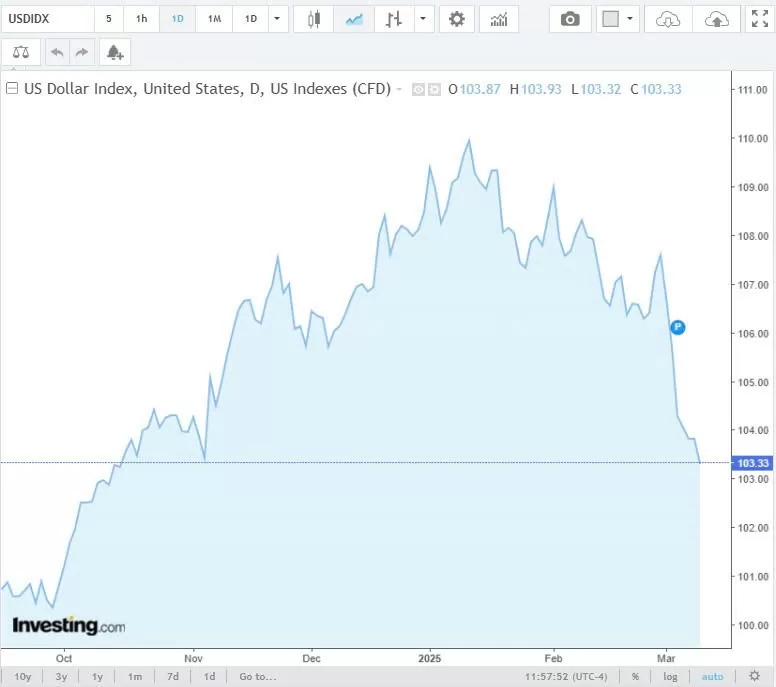Viewport: 776px width, 687px height.
Task: Switch to the area chart style
Action: click(353, 19)
